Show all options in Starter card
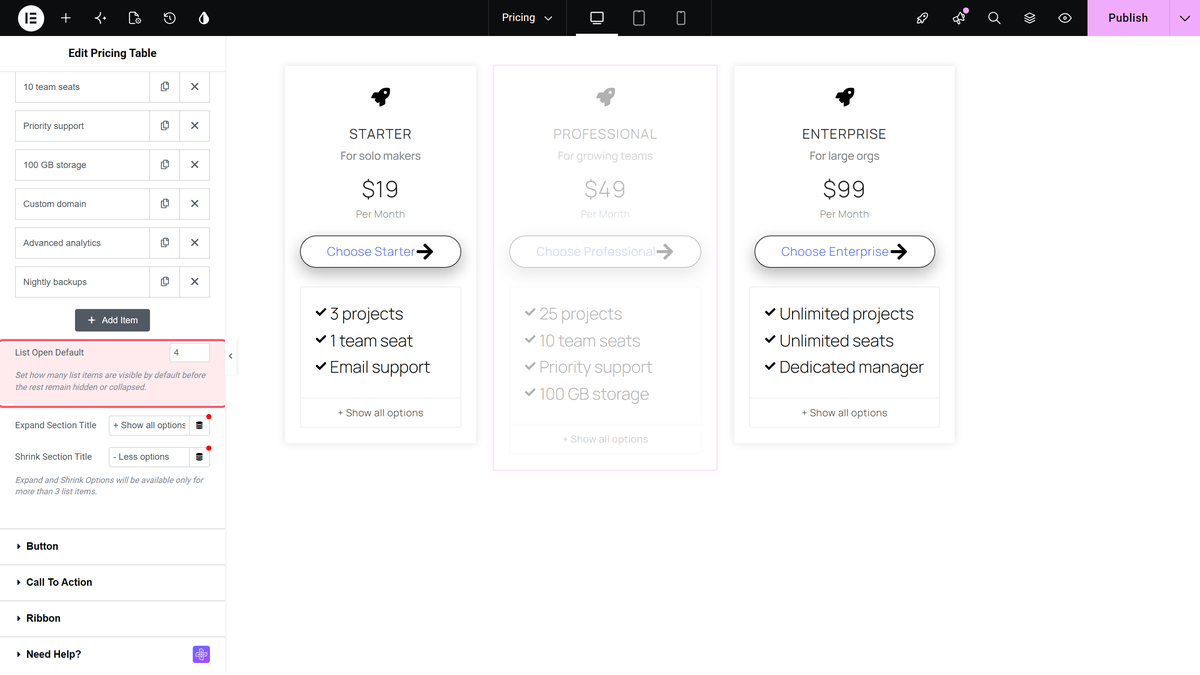Screen dimensions: 1200x675 tap(380, 413)
